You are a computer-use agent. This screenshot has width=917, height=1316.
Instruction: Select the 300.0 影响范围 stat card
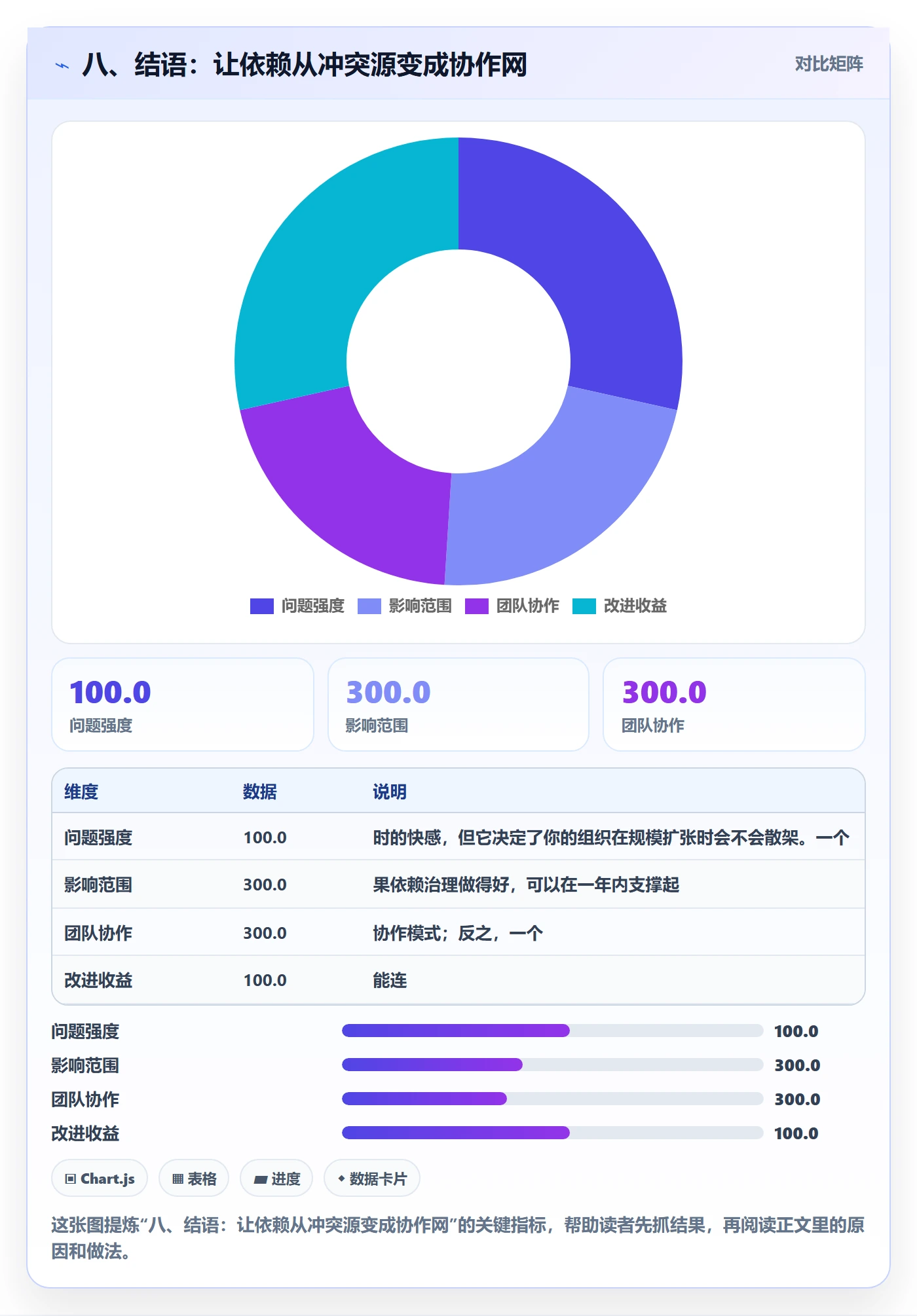coord(458,704)
